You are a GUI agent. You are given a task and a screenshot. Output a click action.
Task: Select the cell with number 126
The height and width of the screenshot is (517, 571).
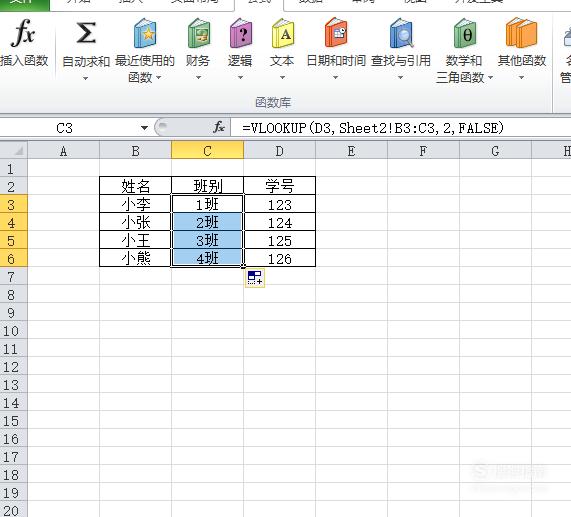(x=279, y=258)
